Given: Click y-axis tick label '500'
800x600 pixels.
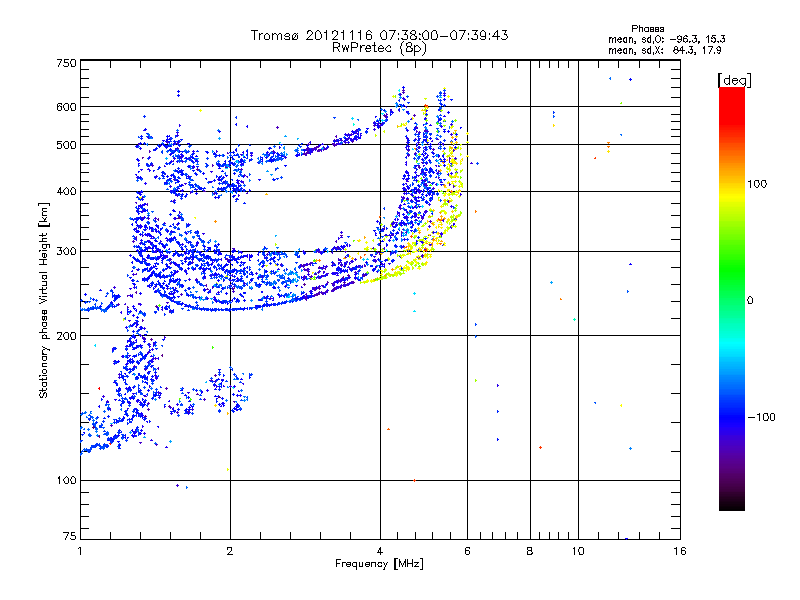Looking at the screenshot, I should (66, 145).
